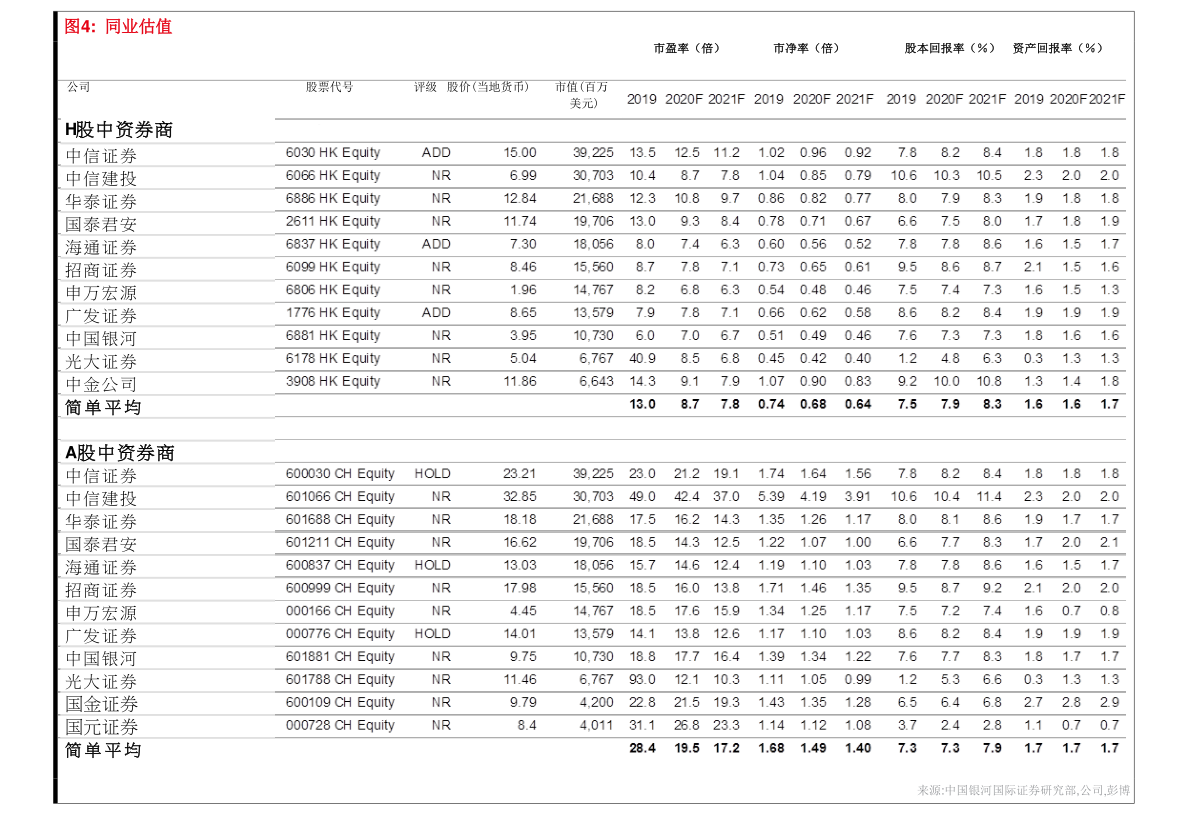The width and height of the screenshot is (1191, 816).
Task: Select ticker '6886 HK Equity'
Action: (x=333, y=198)
